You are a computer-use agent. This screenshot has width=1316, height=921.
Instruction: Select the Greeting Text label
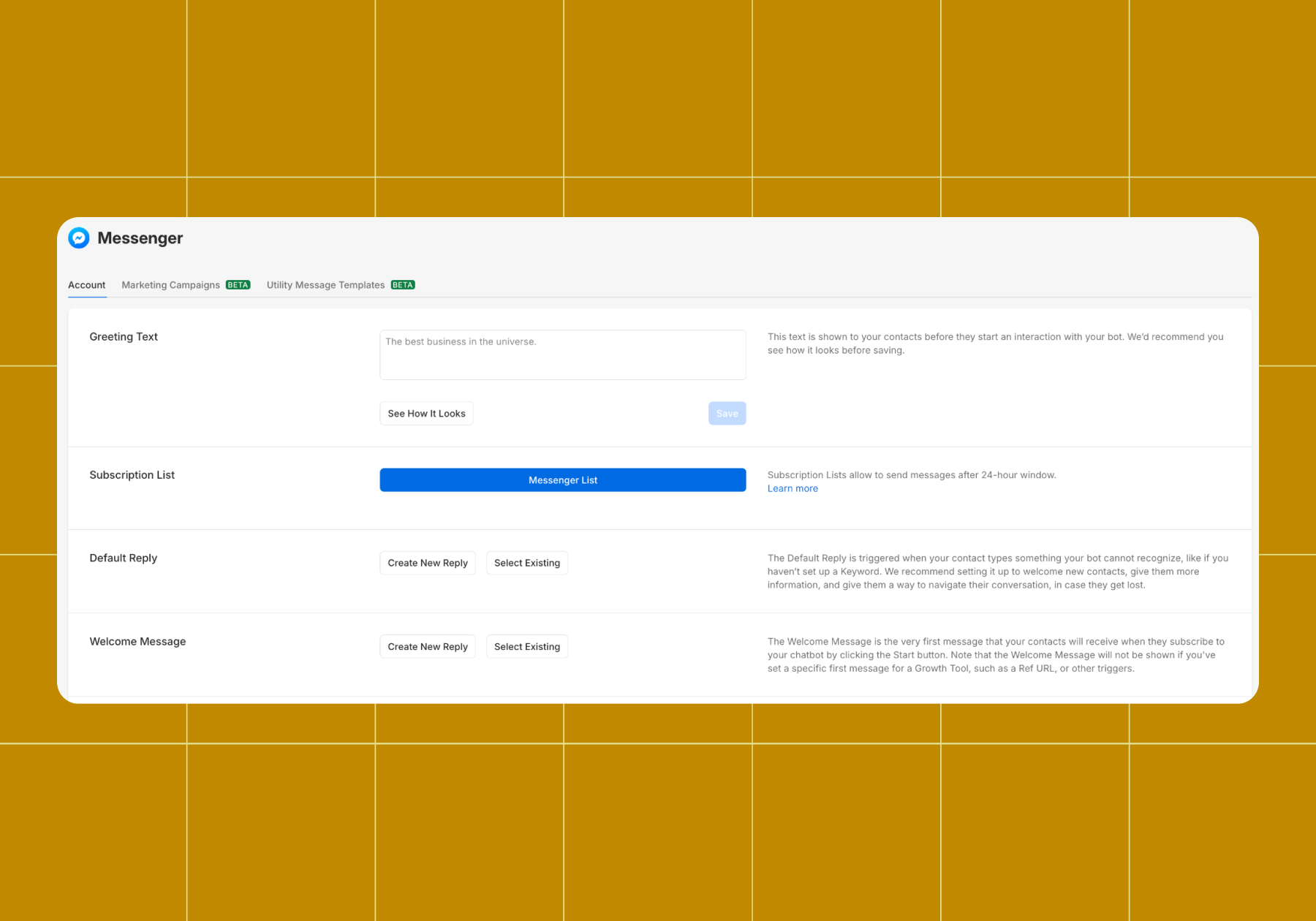tap(124, 337)
